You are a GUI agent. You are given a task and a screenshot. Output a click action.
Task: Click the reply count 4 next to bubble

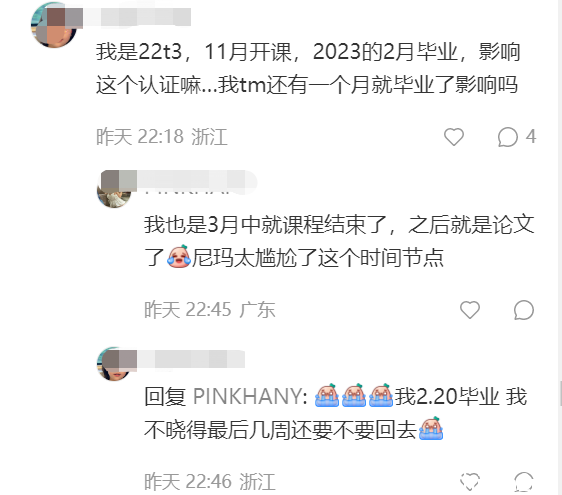[x=531, y=136]
